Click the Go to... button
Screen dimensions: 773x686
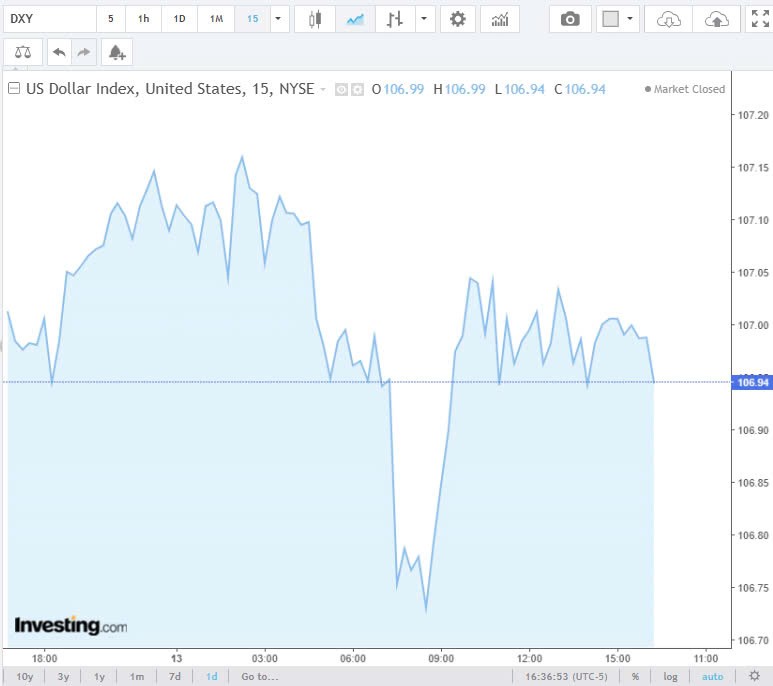tap(259, 677)
